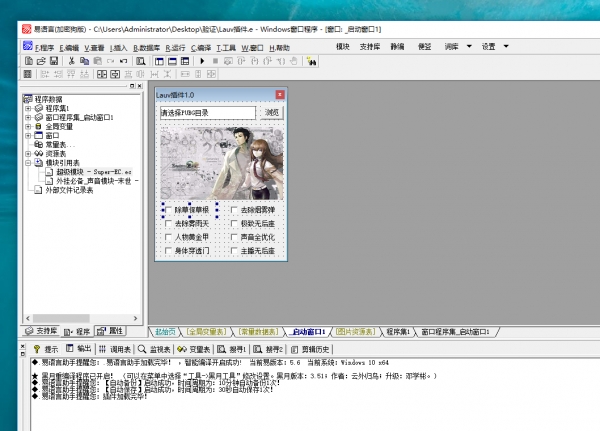Check the 去除雾雨天 checkbox
The image size is (600, 431).
(168, 223)
